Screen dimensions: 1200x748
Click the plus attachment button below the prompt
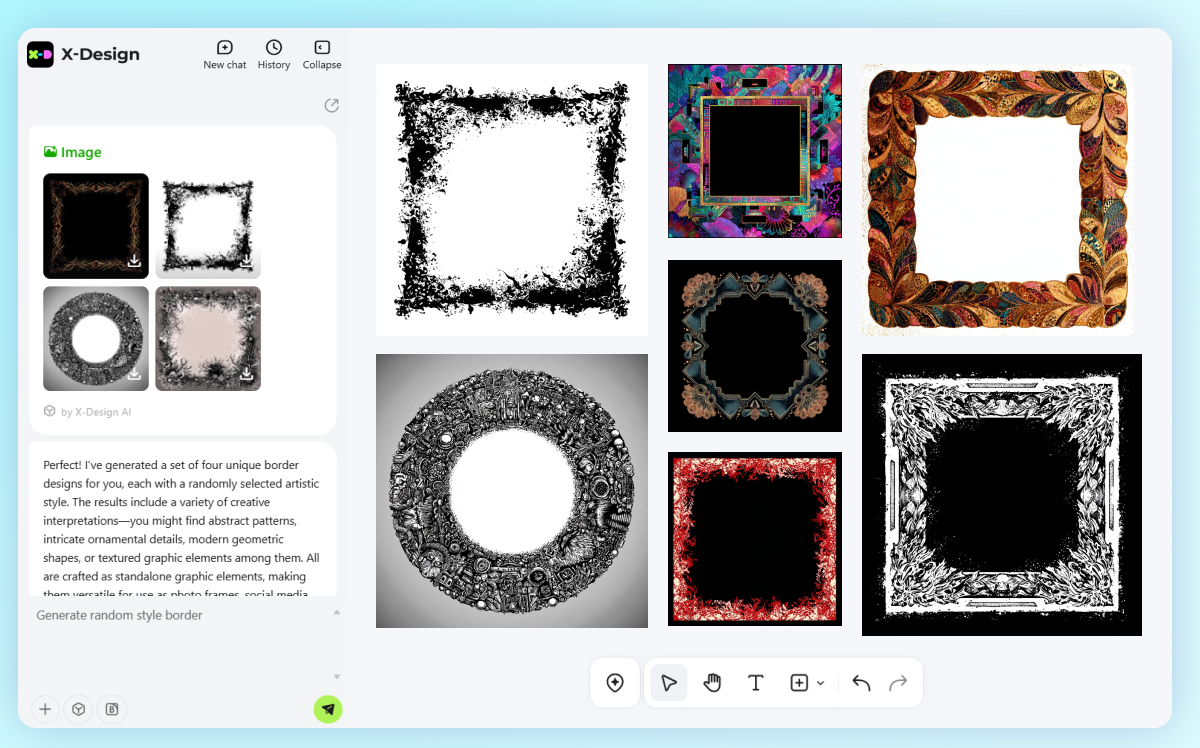coord(45,709)
